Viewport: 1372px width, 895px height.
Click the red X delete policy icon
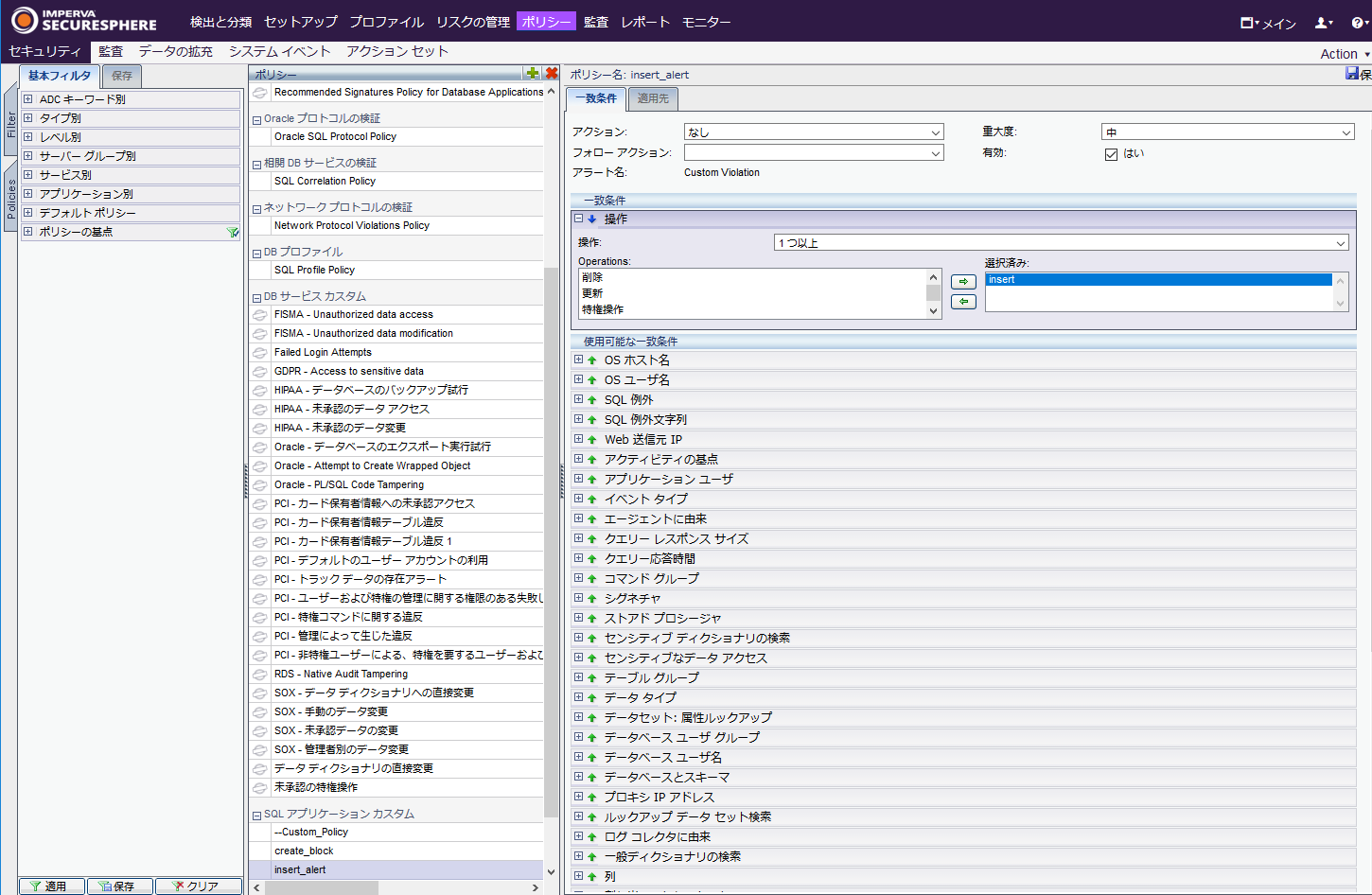(552, 73)
